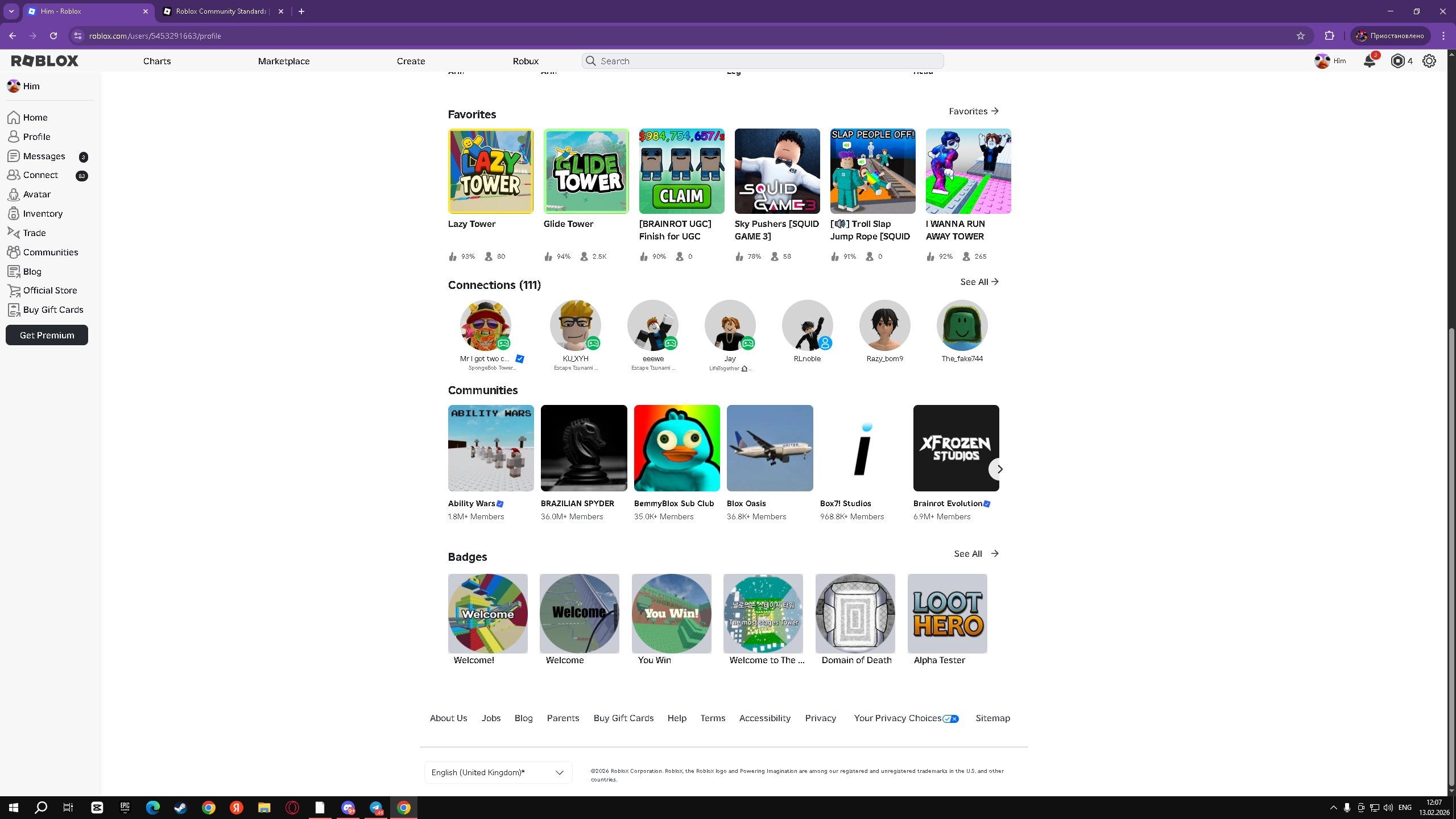Screen dimensions: 1456x819
Task: Go to Avatar in the sidebar
Action: 29,195
